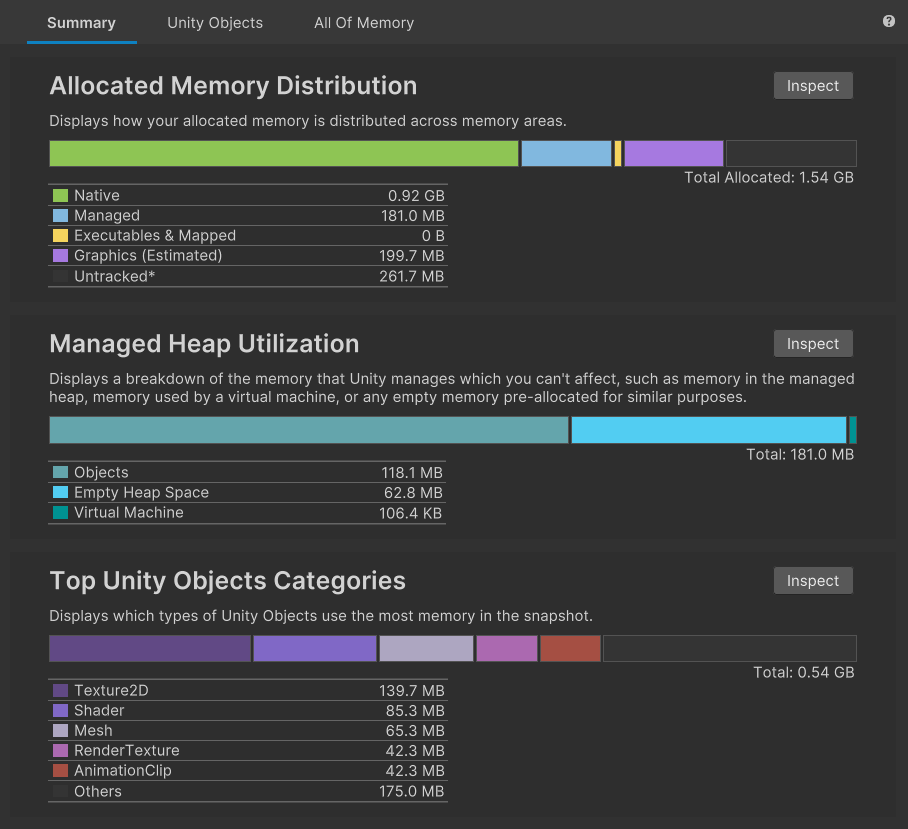908x829 pixels.
Task: Select the purple Graphics bar segment
Action: (674, 154)
